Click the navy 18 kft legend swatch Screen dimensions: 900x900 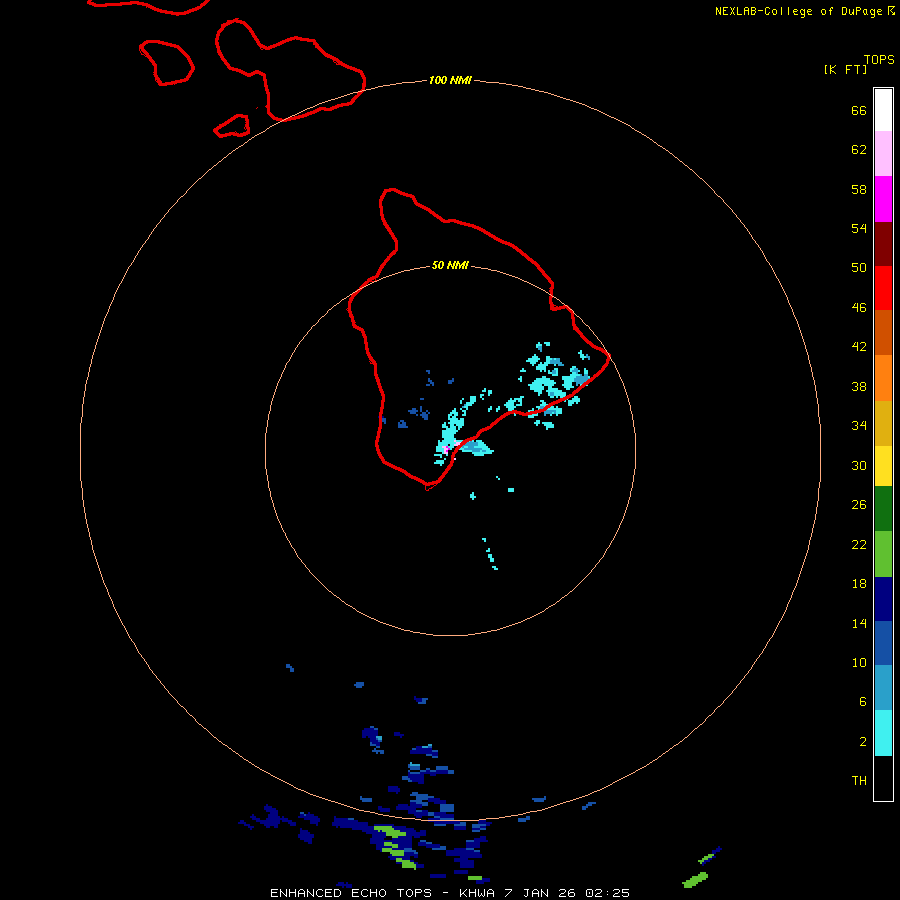(x=883, y=599)
